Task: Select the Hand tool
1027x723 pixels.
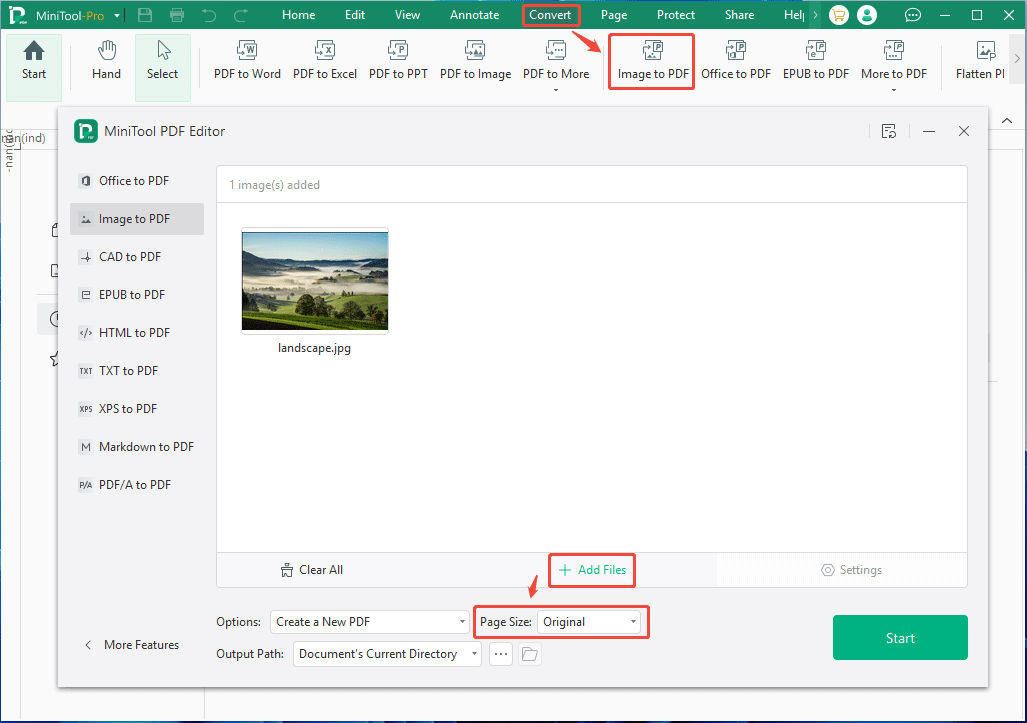Action: click(x=106, y=61)
